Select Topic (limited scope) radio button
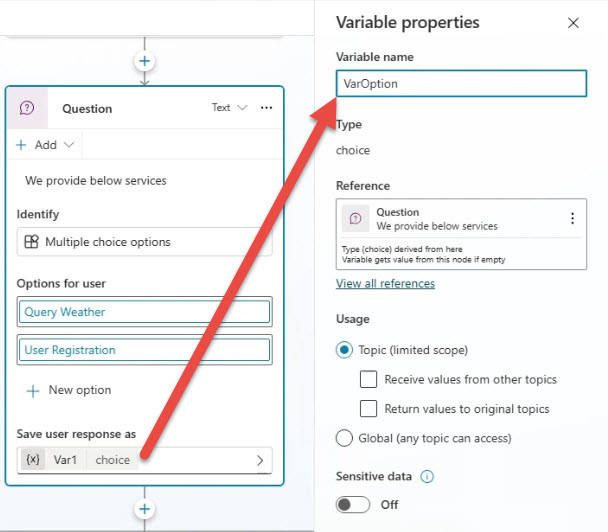This screenshot has width=608, height=532. pyautogui.click(x=344, y=350)
